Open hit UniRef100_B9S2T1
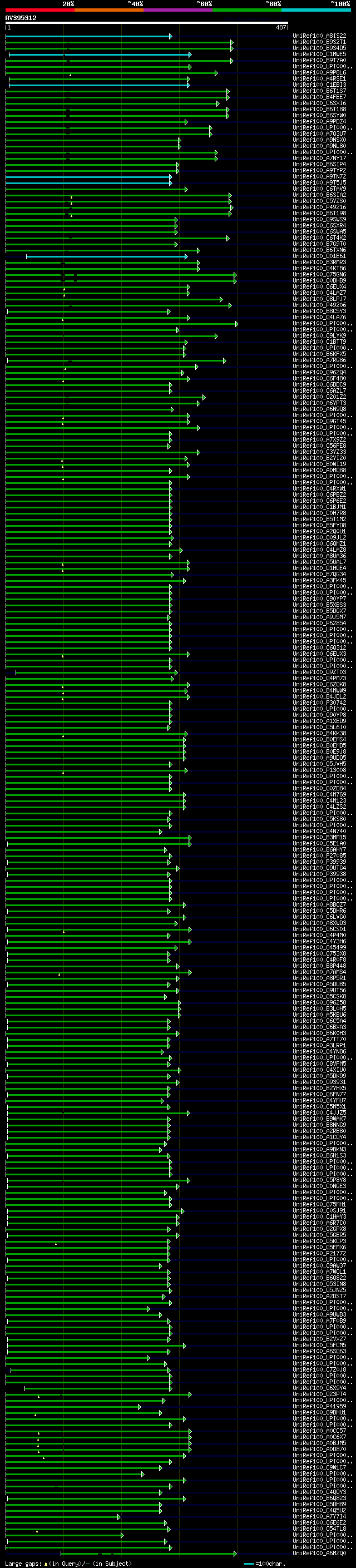Viewport: 356px width, 1568px height. coord(319,42)
